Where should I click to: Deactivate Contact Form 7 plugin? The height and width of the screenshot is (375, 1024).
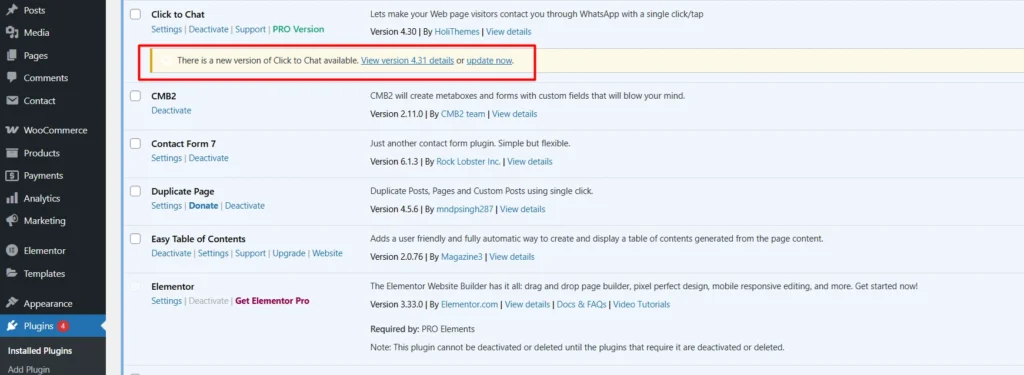208,158
